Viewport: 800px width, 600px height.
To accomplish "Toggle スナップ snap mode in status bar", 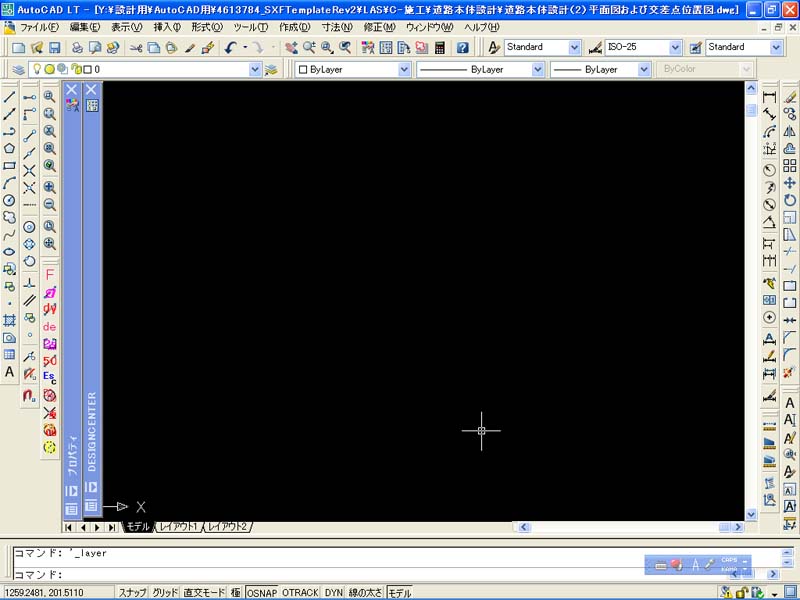I will 133,592.
